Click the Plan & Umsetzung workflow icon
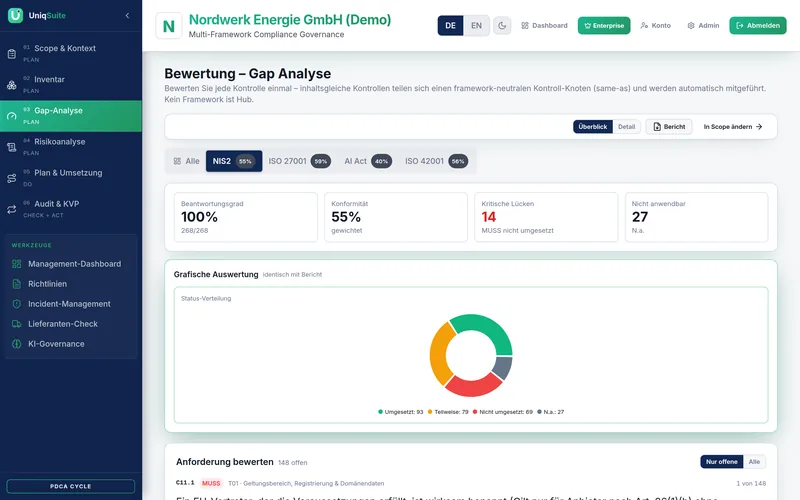Viewport: 800px width, 500px height. pos(12,178)
